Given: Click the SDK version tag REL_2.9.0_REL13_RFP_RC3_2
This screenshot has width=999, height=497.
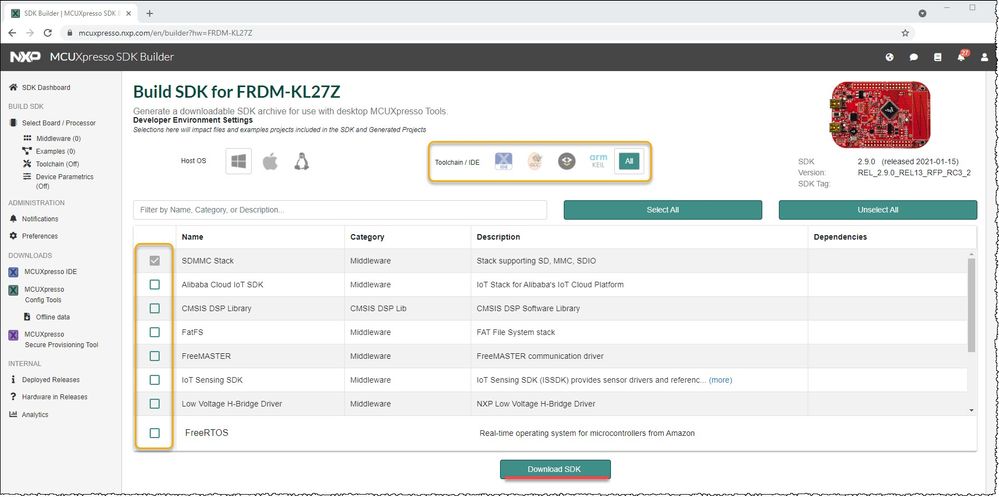Looking at the screenshot, I should 914,173.
